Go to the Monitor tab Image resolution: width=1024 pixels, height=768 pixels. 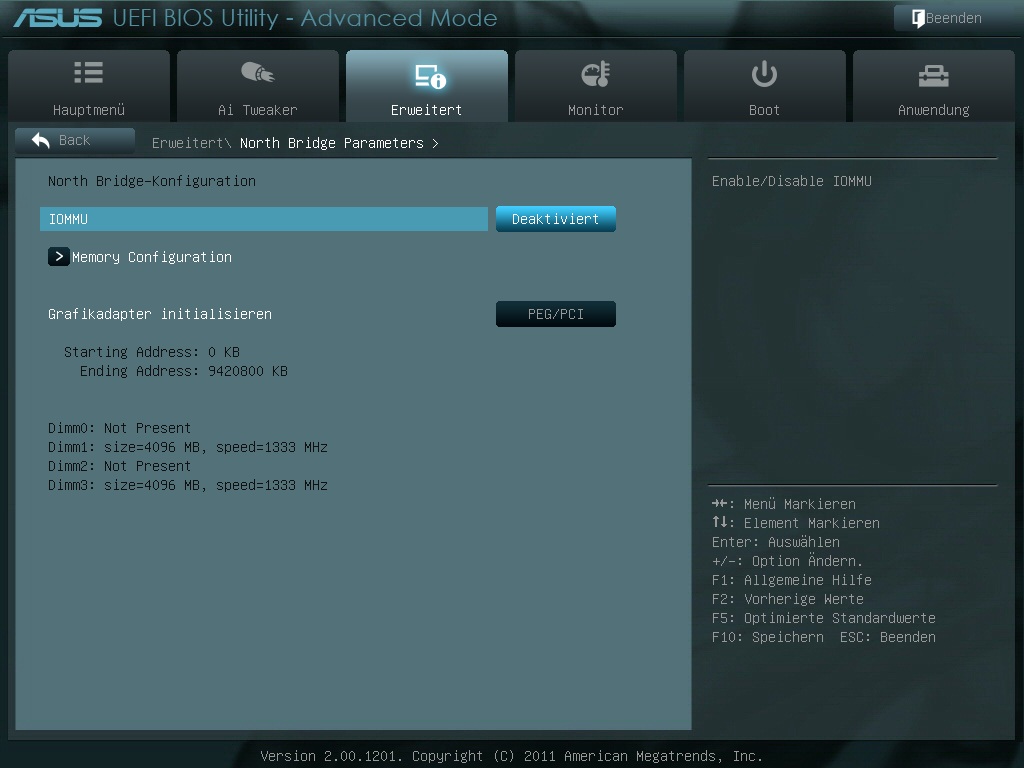pos(596,86)
